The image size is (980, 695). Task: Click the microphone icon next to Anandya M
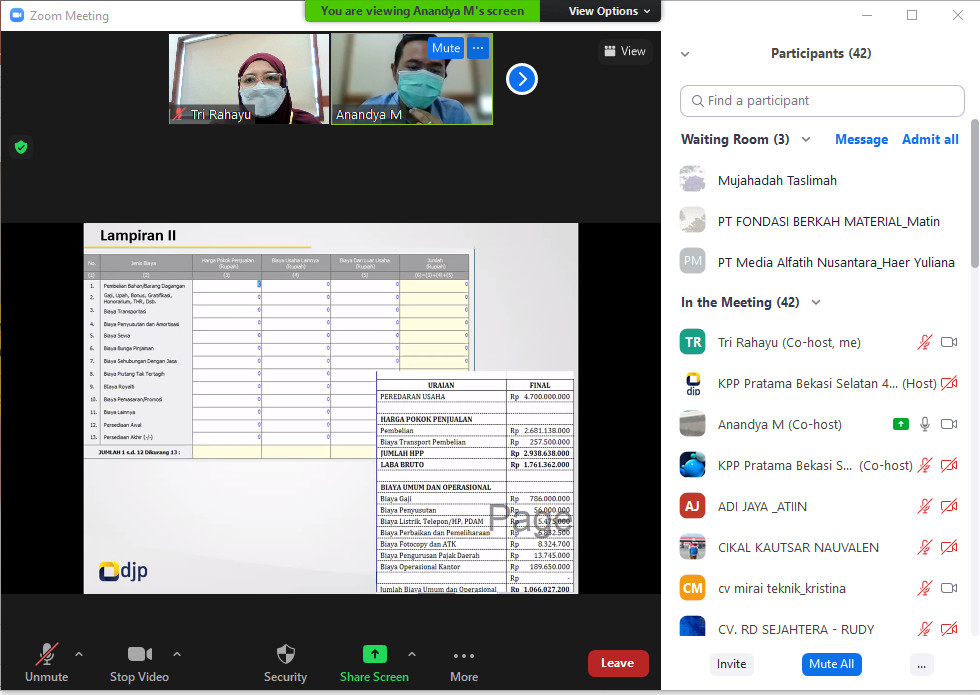(x=925, y=424)
